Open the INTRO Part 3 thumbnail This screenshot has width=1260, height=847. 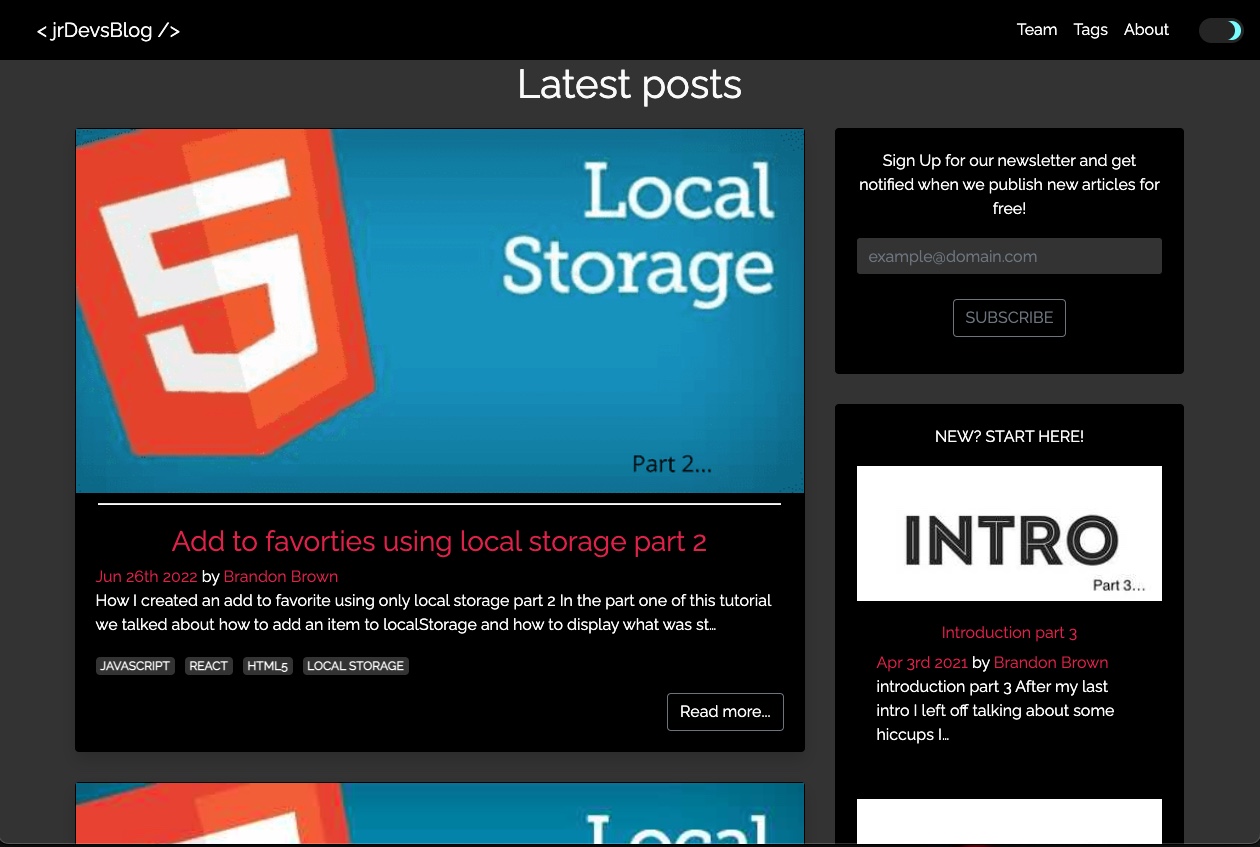(x=1009, y=533)
